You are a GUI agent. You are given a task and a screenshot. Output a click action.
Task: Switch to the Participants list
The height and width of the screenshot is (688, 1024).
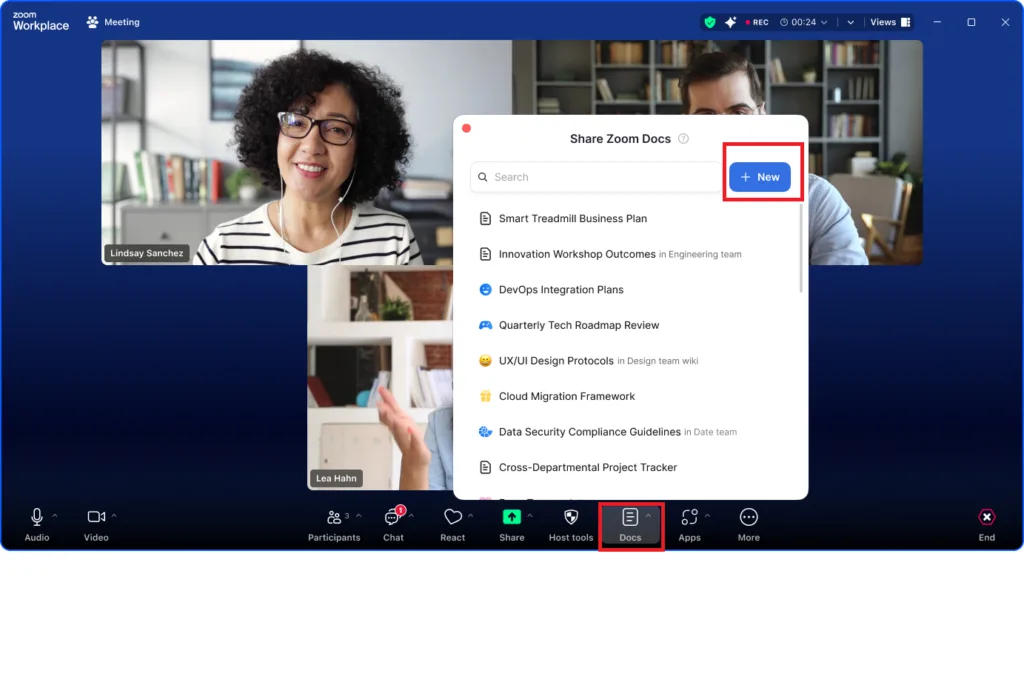pos(335,517)
